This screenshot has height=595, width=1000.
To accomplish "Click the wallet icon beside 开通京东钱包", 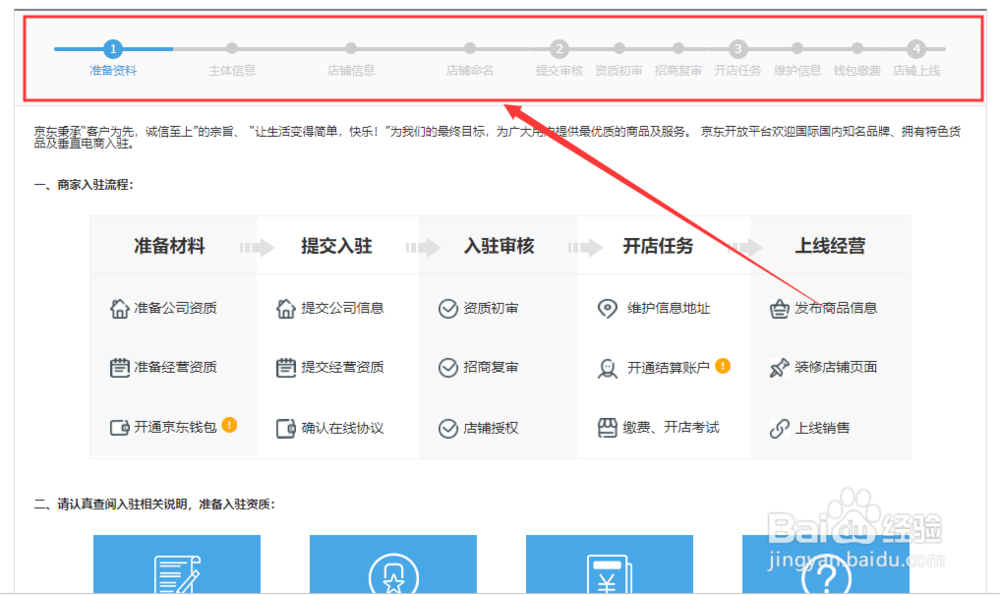I will pos(119,427).
